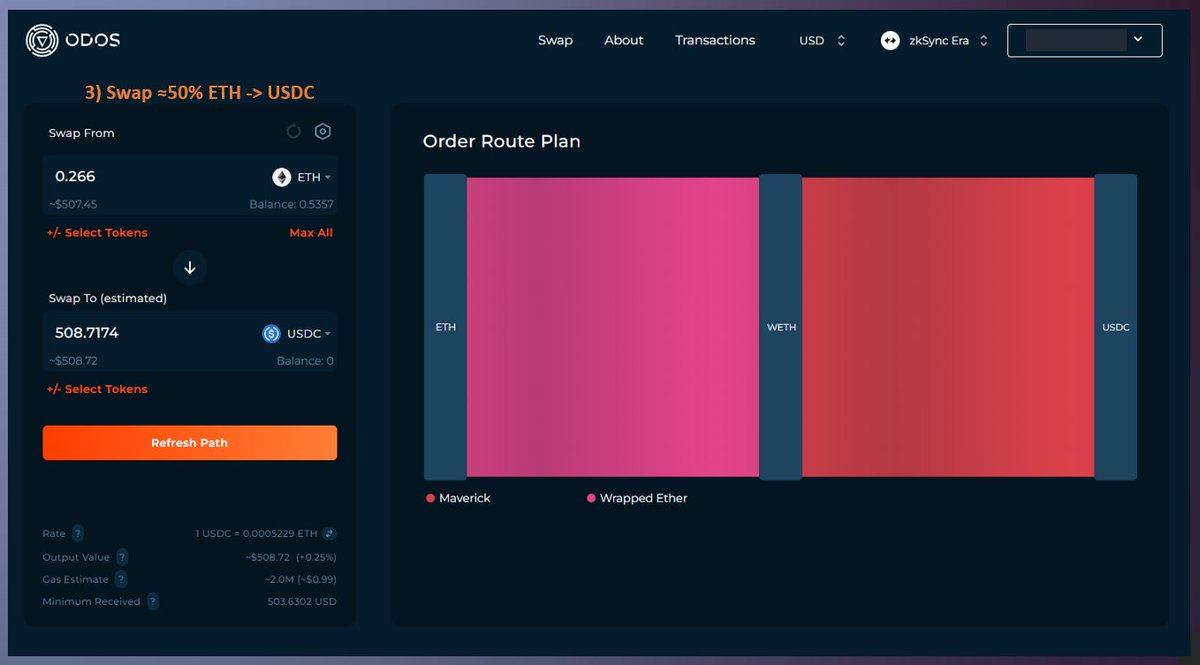
Task: Click the Maverick legend color dot
Action: [x=430, y=498]
